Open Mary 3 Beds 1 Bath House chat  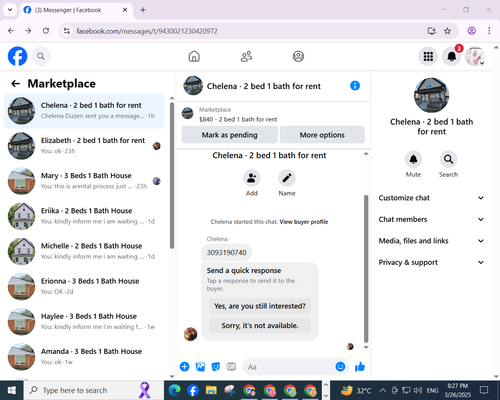pos(84,181)
